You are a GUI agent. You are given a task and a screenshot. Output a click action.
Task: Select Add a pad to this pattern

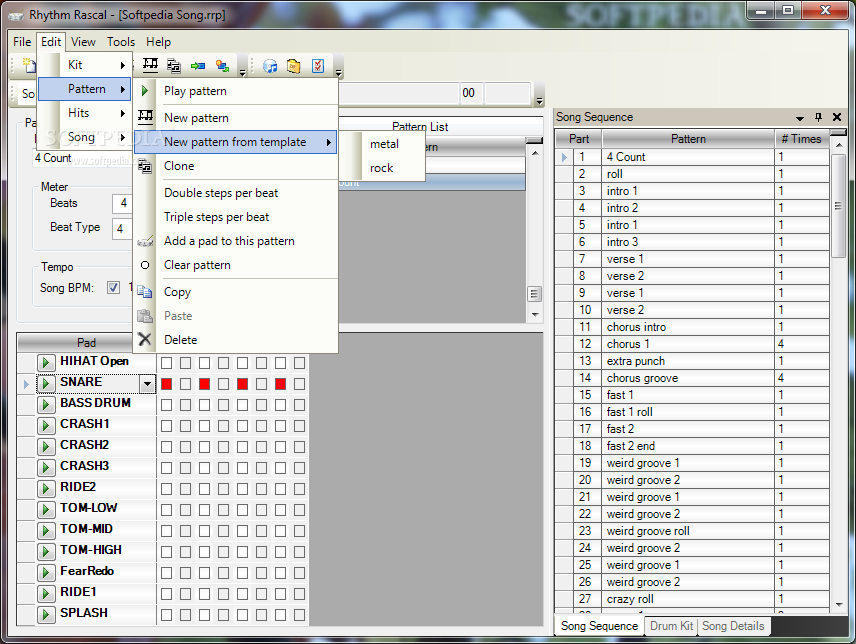236,241
